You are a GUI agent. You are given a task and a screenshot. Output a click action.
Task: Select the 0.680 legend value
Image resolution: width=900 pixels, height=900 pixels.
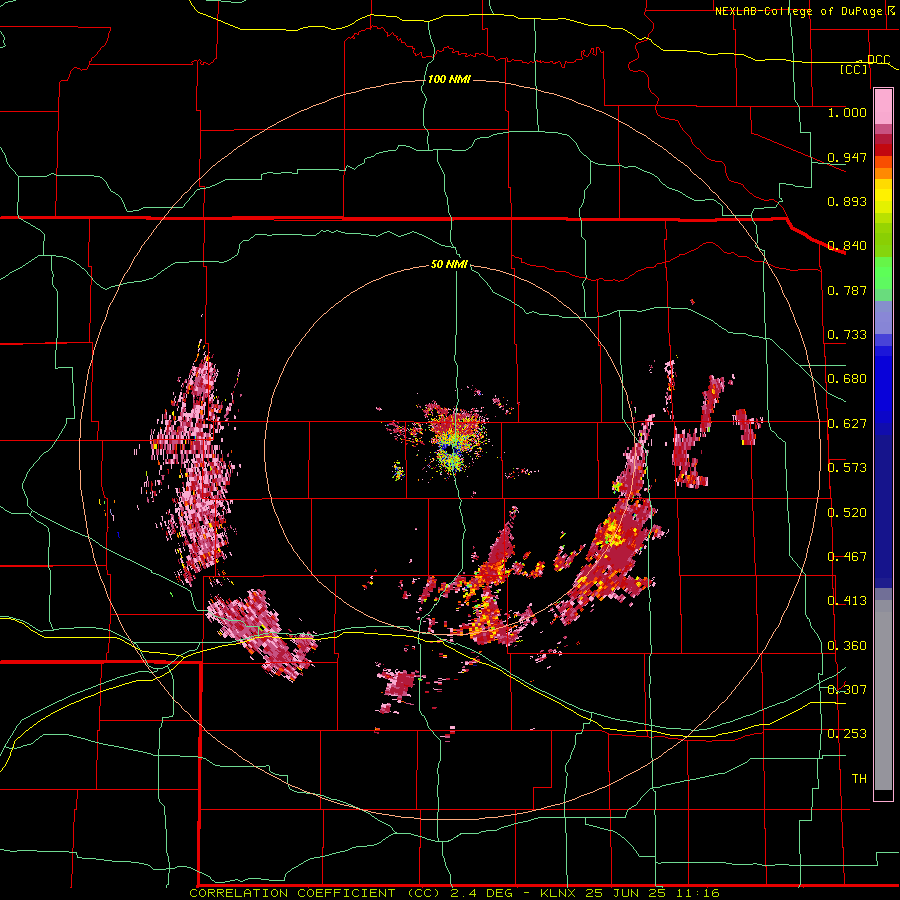pyautogui.click(x=847, y=379)
